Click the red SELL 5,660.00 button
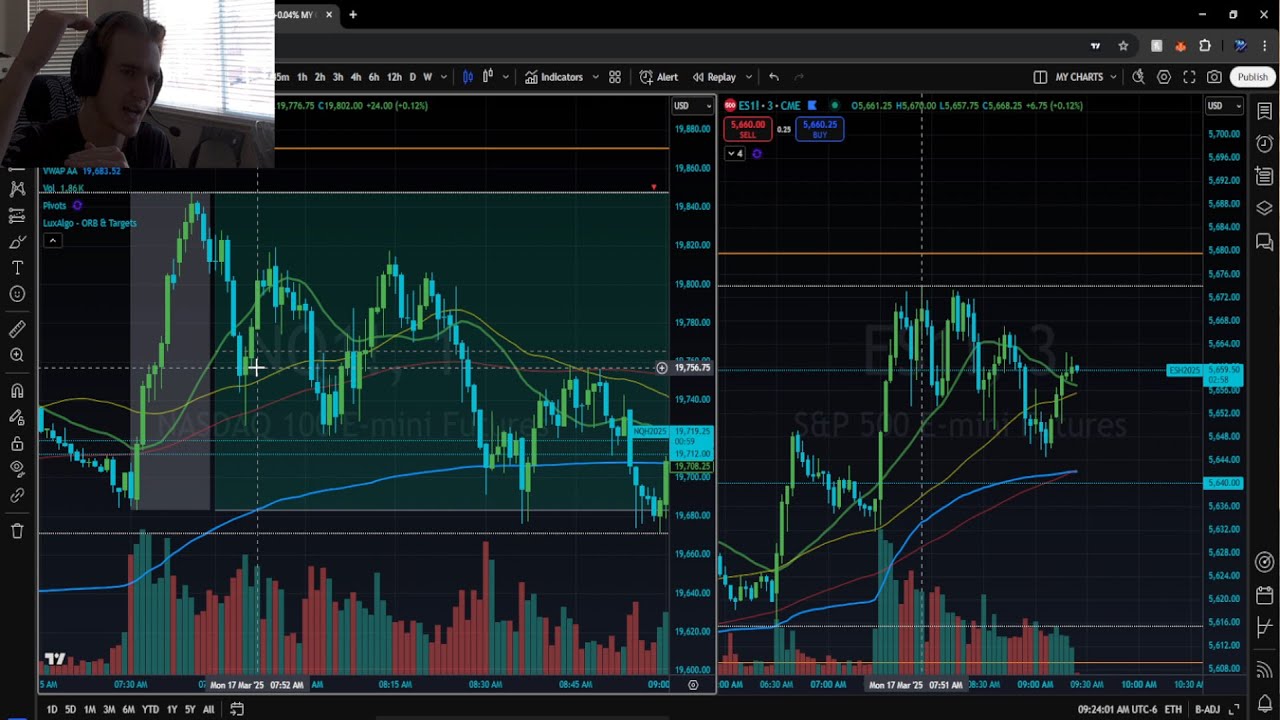The height and width of the screenshot is (720, 1280). [x=747, y=129]
